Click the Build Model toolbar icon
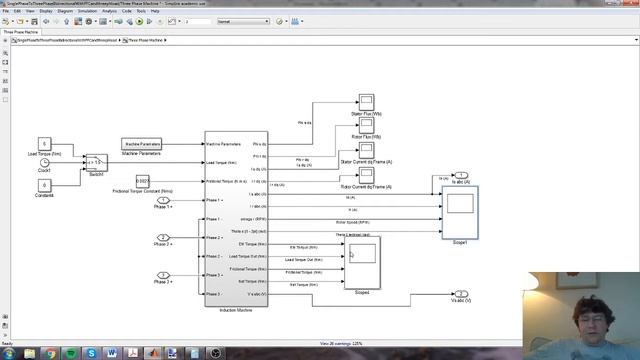The width and height of the screenshot is (640, 360). tap(295, 21)
